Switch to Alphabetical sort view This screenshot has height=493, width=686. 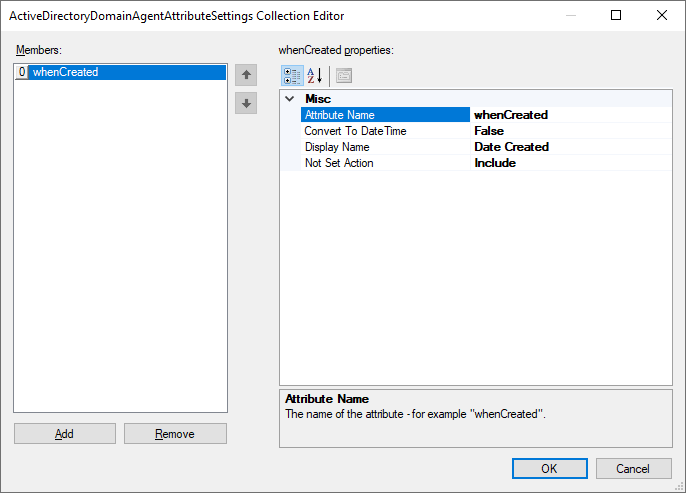coord(314,76)
